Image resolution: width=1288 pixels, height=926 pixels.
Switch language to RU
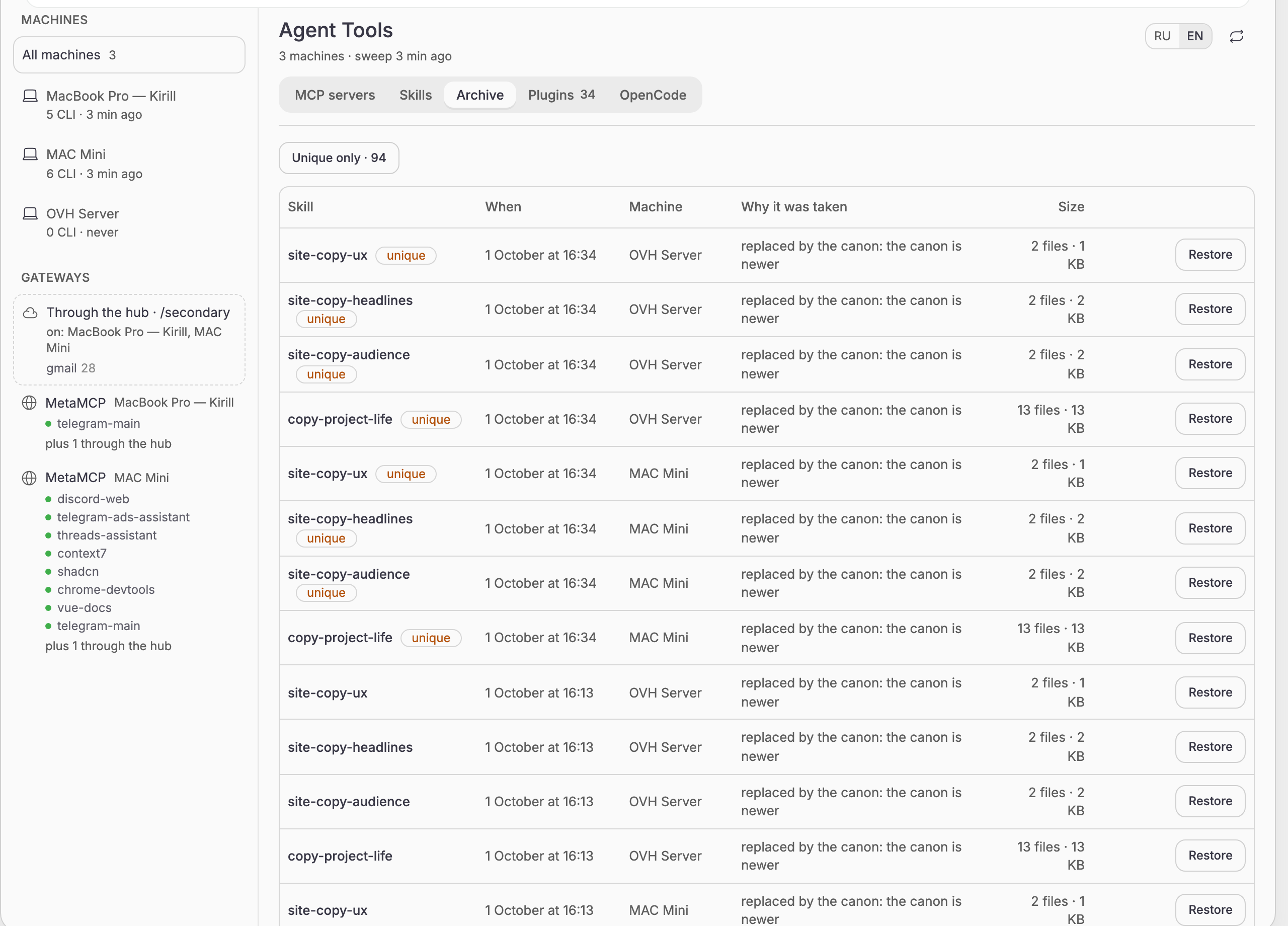click(1162, 36)
